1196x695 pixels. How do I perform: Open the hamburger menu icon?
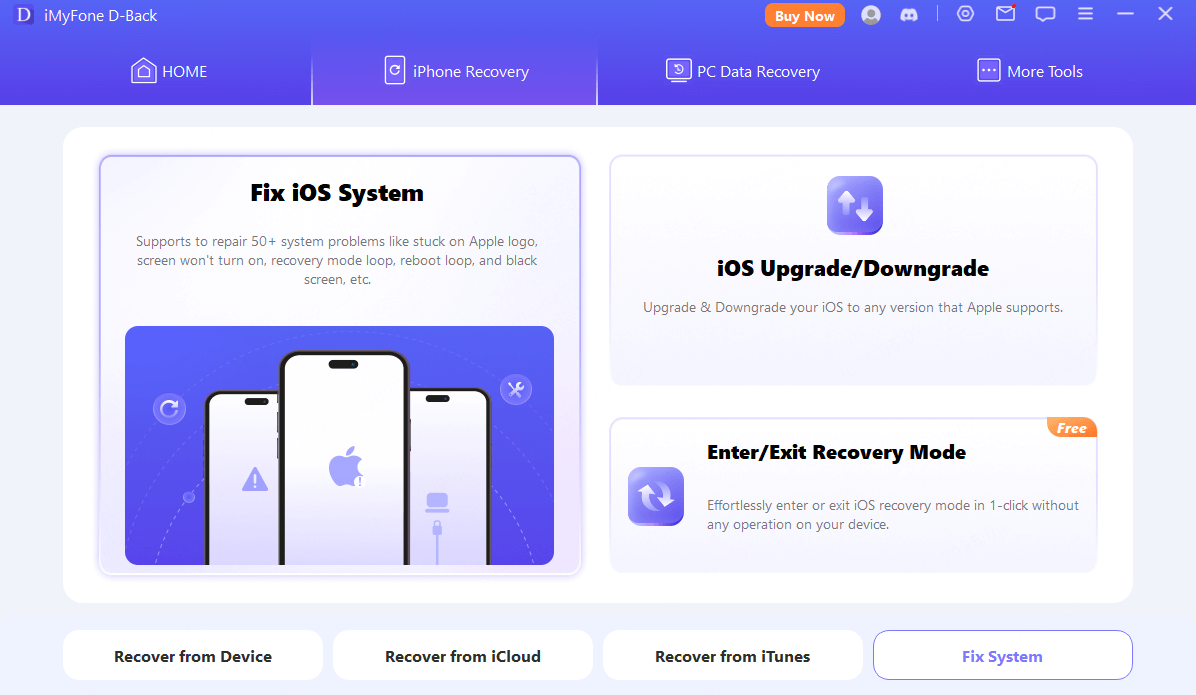(x=1085, y=14)
